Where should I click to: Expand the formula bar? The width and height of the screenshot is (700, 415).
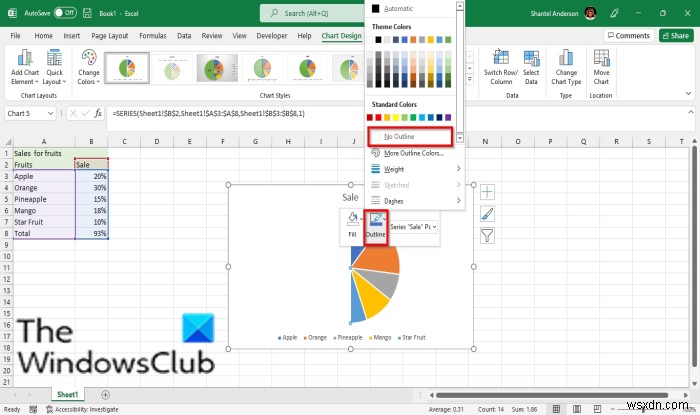click(691, 112)
